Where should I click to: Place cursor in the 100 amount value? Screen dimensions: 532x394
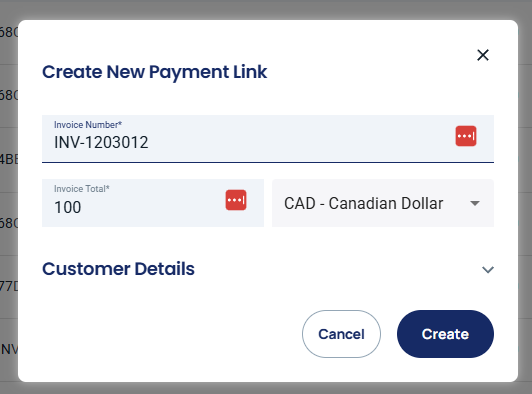click(68, 207)
